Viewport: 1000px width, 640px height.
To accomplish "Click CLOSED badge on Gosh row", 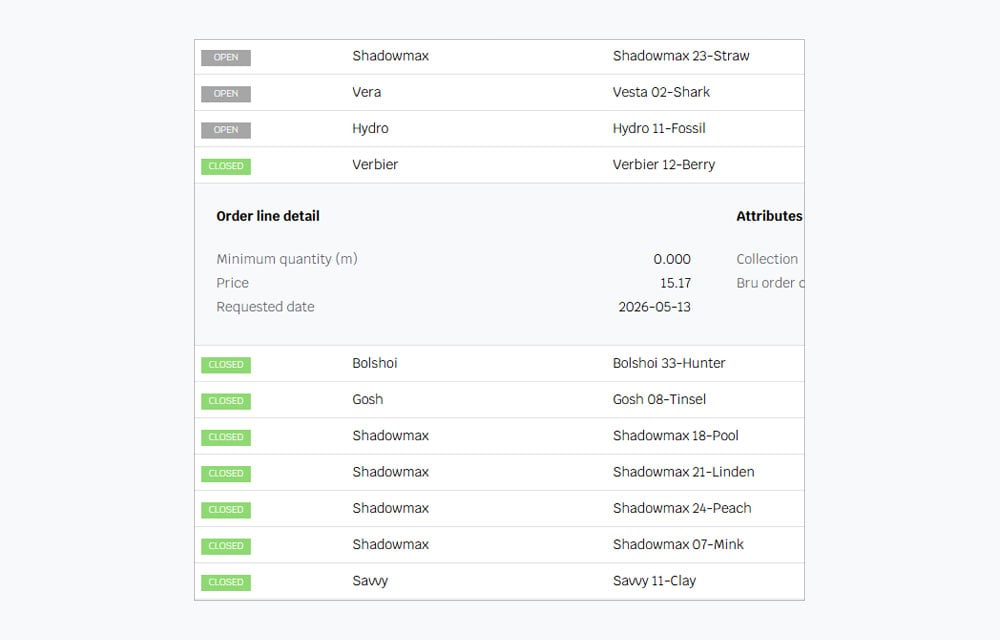I will [226, 401].
